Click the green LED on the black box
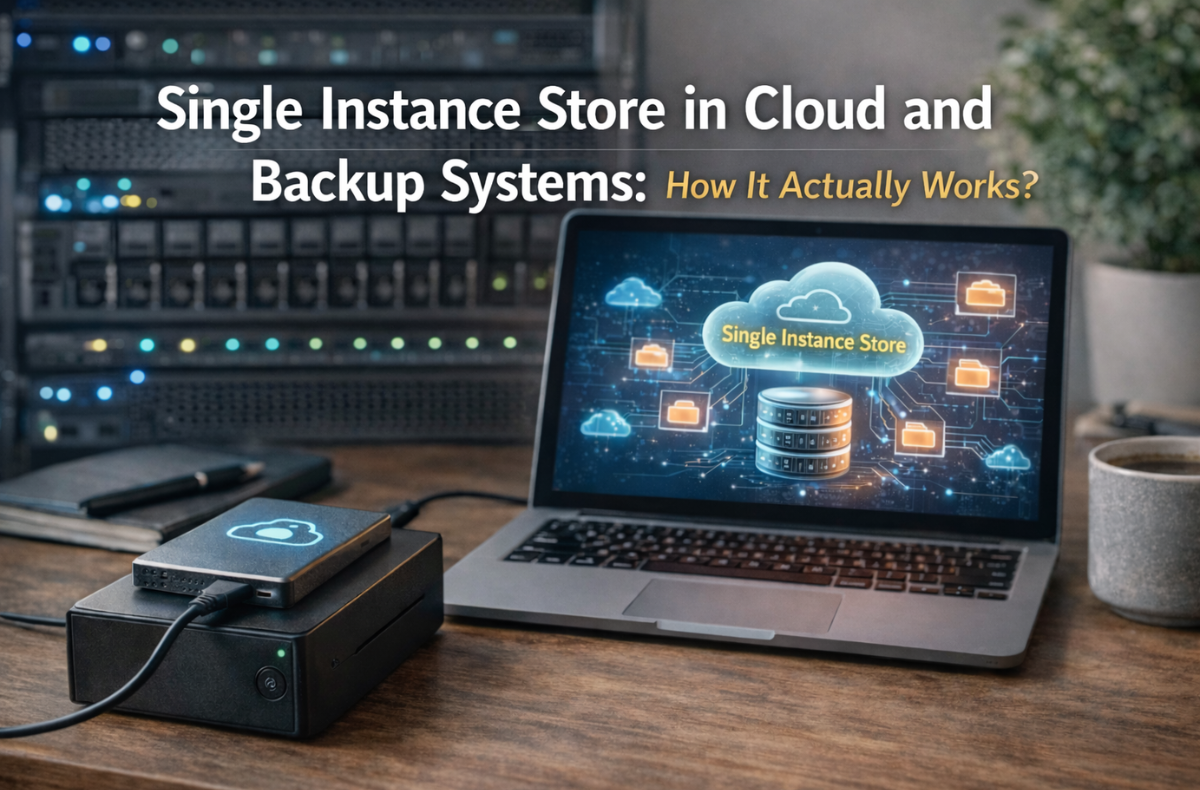The height and width of the screenshot is (790, 1200). point(282,652)
